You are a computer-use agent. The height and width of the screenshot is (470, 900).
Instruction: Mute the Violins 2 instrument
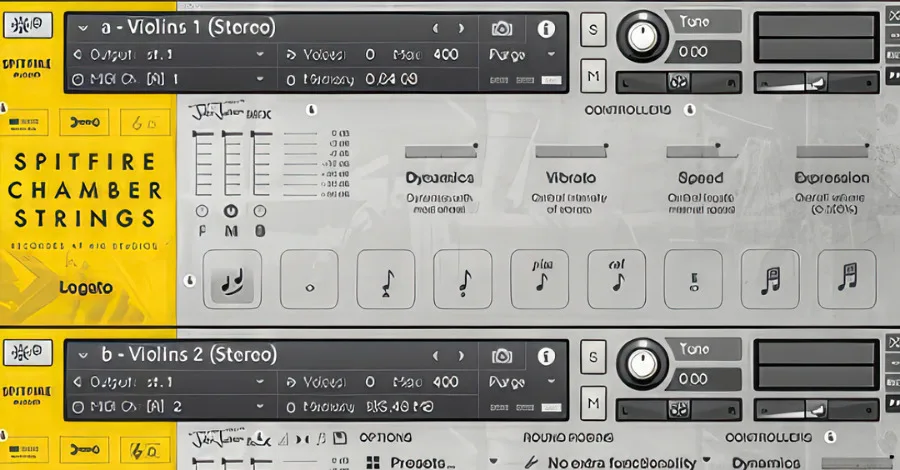(593, 403)
